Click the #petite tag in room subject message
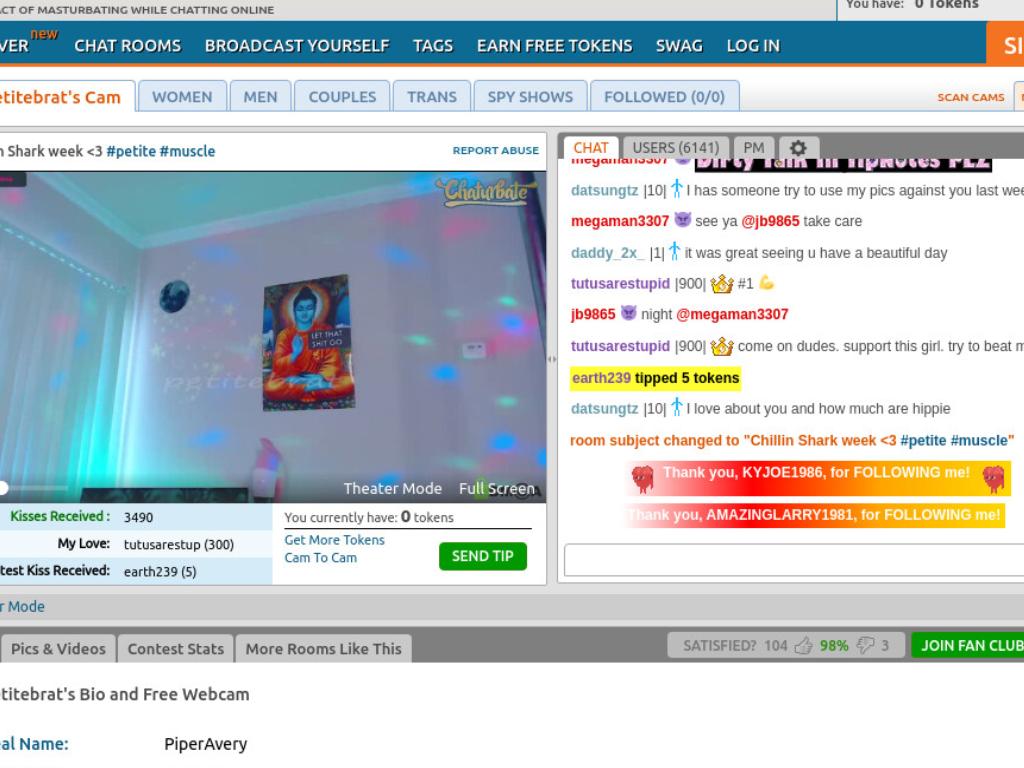Screen dimensions: 1024x768 pyautogui.click(x=923, y=441)
